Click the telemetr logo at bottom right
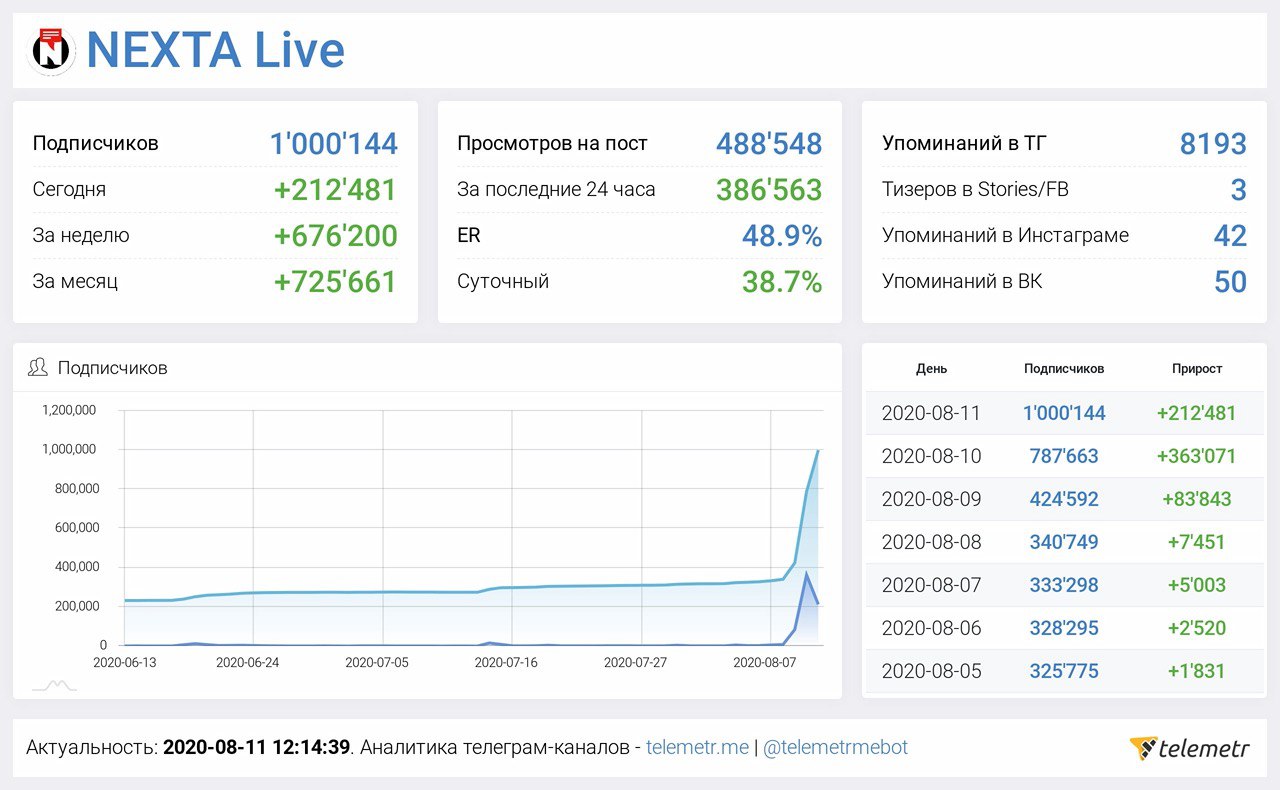Viewport: 1280px width, 790px height. tap(1189, 747)
